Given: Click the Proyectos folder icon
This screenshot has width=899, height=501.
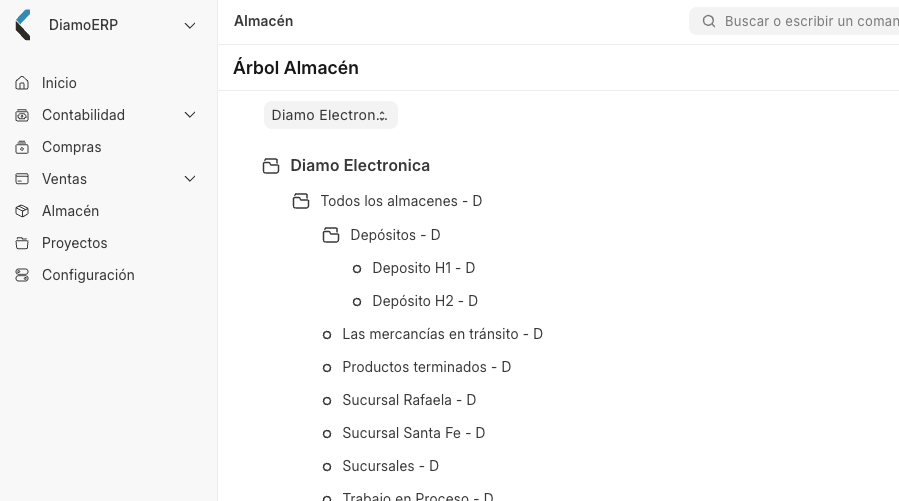Looking at the screenshot, I should pyautogui.click(x=22, y=243).
